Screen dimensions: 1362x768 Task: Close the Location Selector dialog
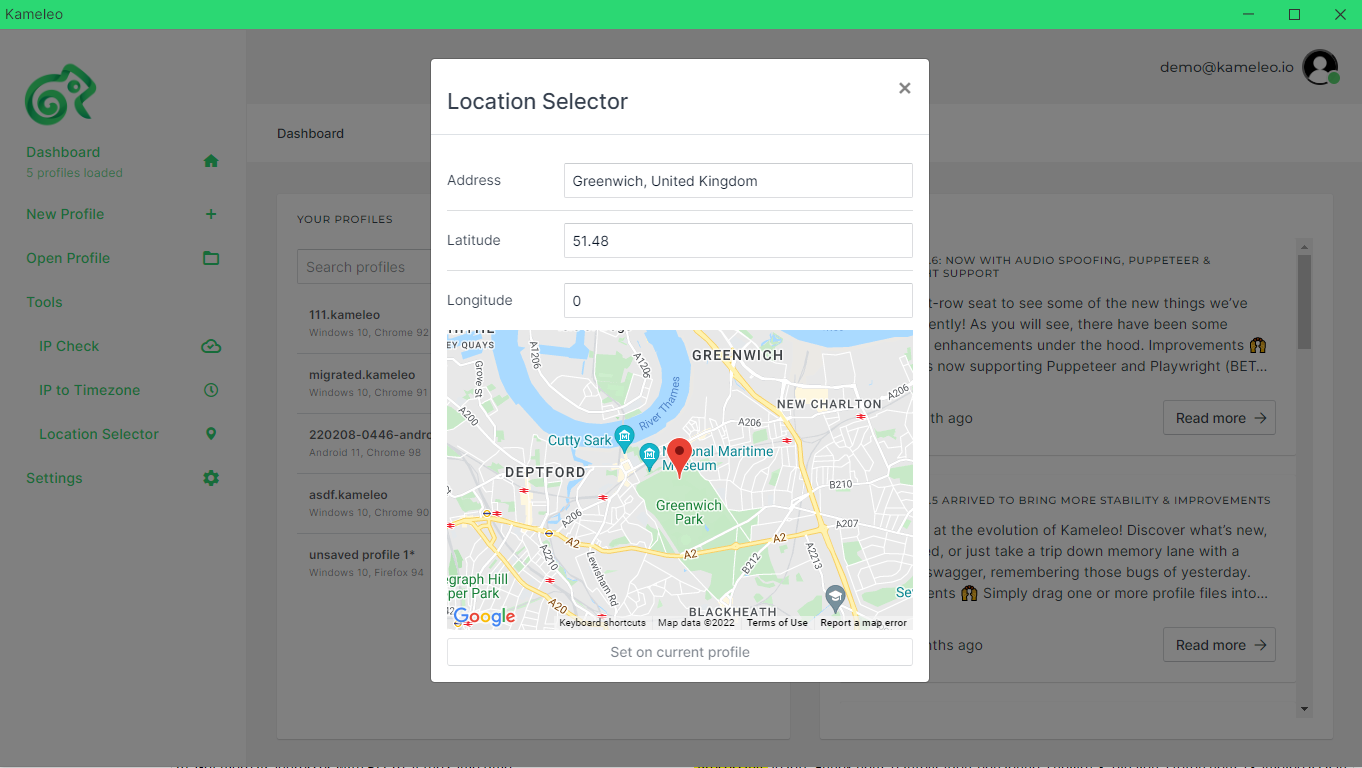[x=904, y=88]
